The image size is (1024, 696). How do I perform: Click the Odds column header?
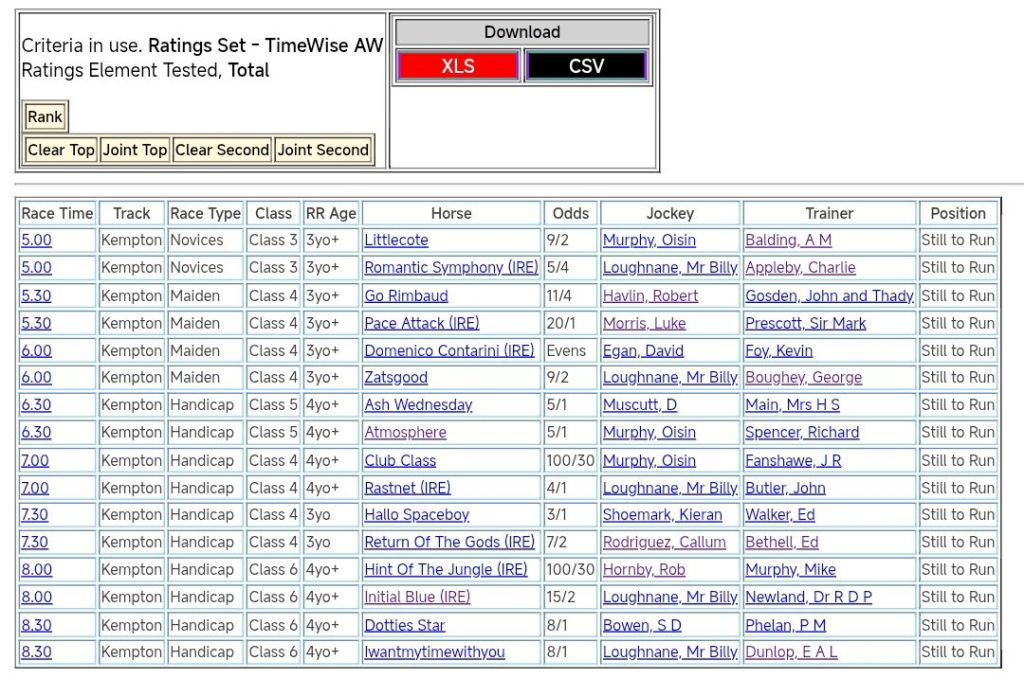click(571, 213)
